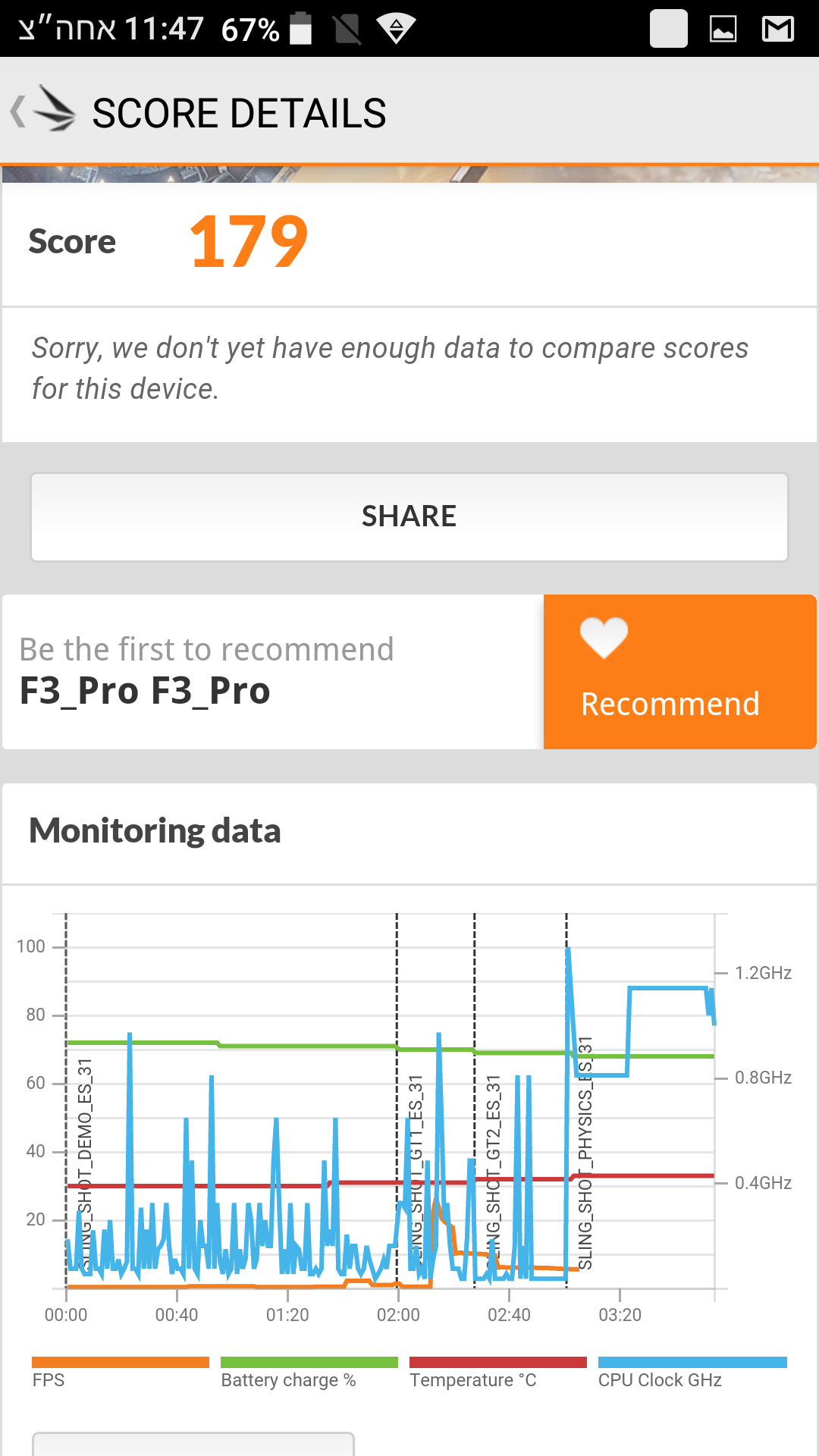Click the blue CPU Clock legend swatch
This screenshot has width=819, height=1456.
pyautogui.click(x=692, y=1362)
